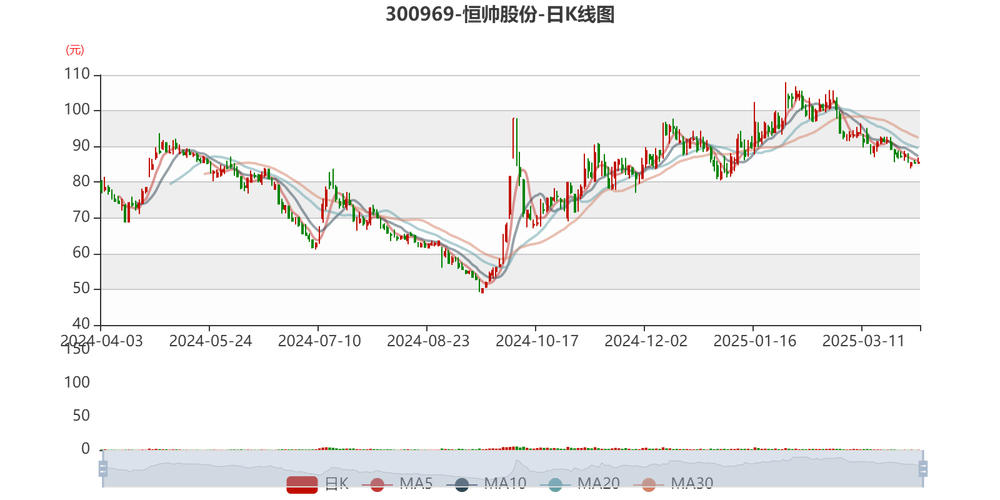Click the 2024-04-03 date label
Screen dimensions: 1000x500
point(101,341)
